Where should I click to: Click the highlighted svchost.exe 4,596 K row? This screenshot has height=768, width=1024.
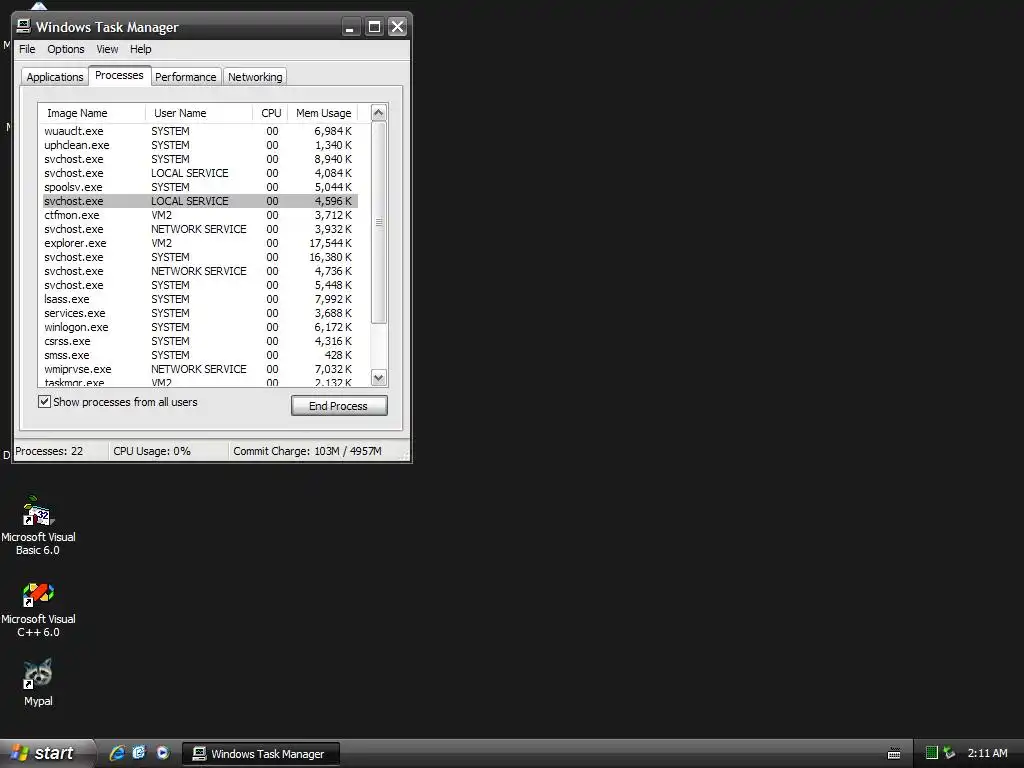(200, 201)
